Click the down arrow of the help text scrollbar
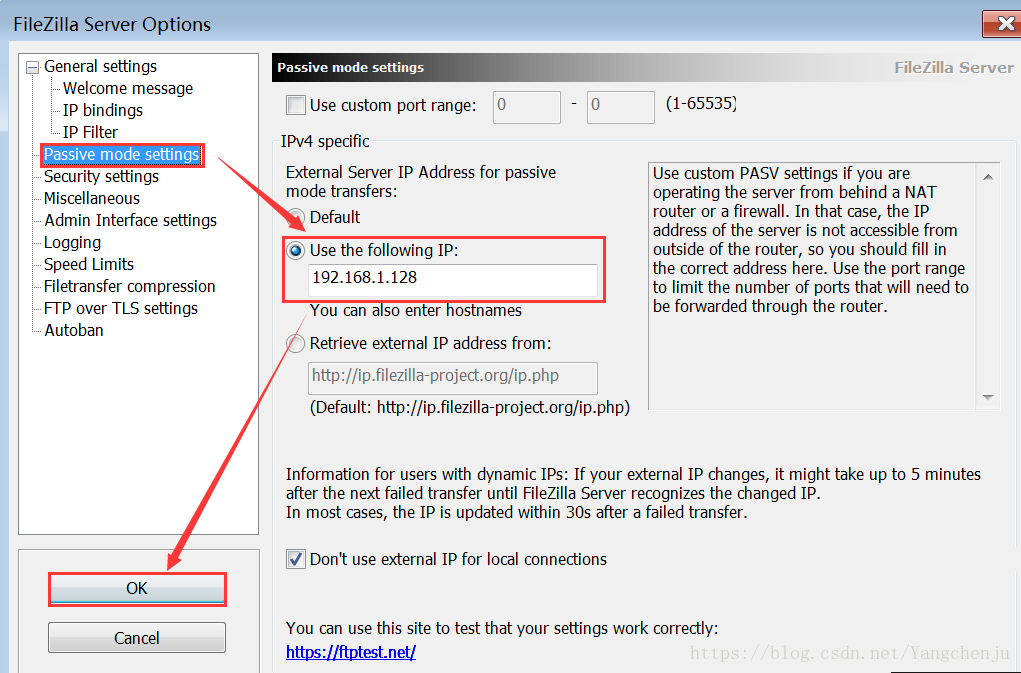1021x673 pixels. tap(988, 397)
